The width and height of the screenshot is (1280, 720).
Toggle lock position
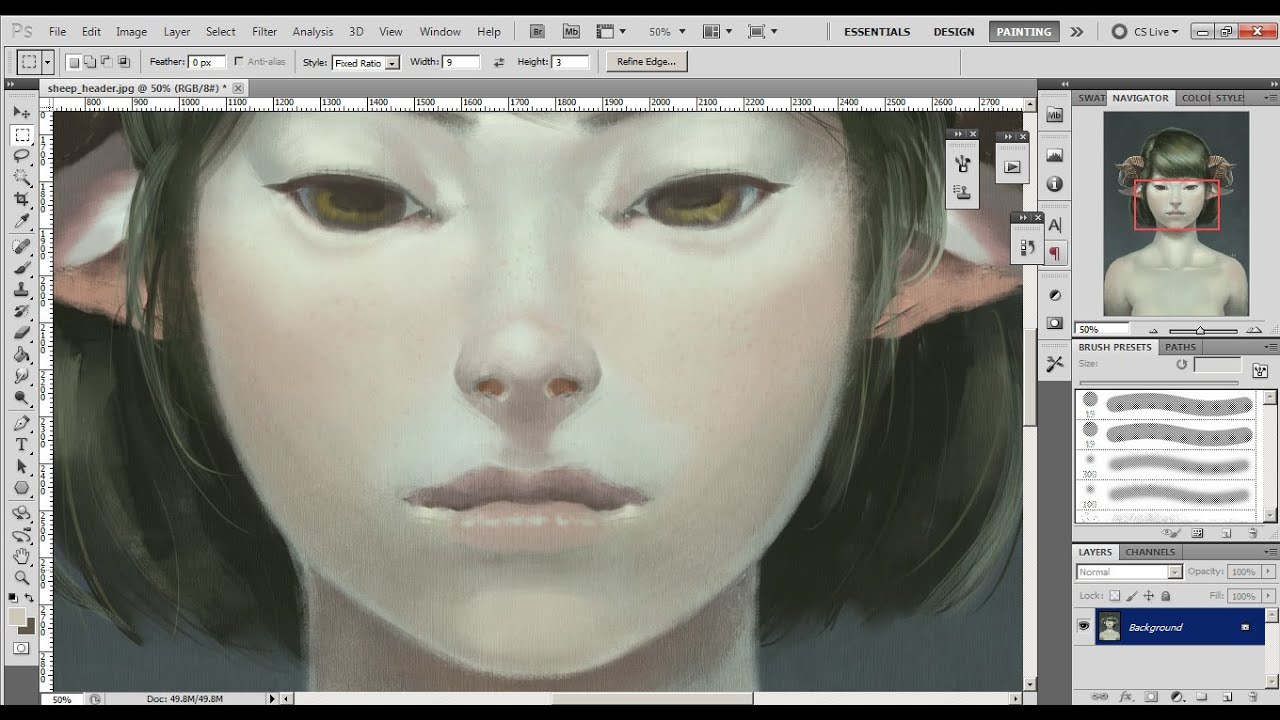pos(1149,596)
